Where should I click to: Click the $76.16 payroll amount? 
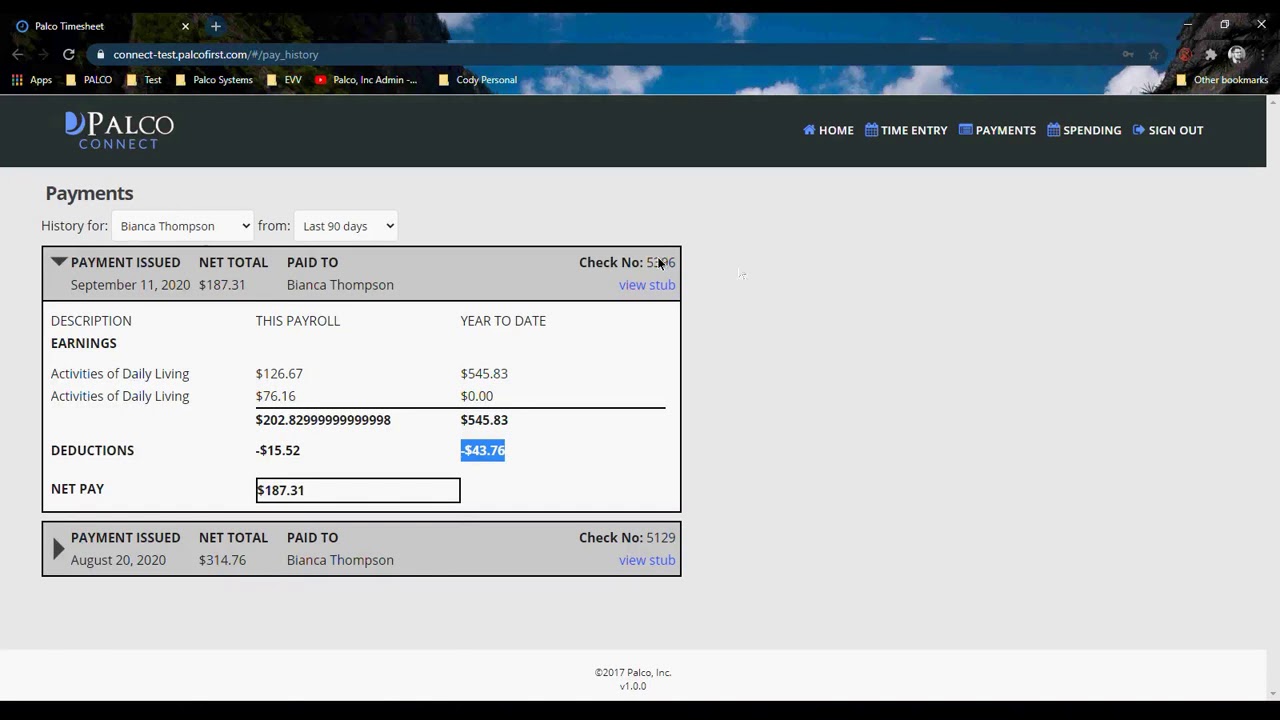pos(275,396)
